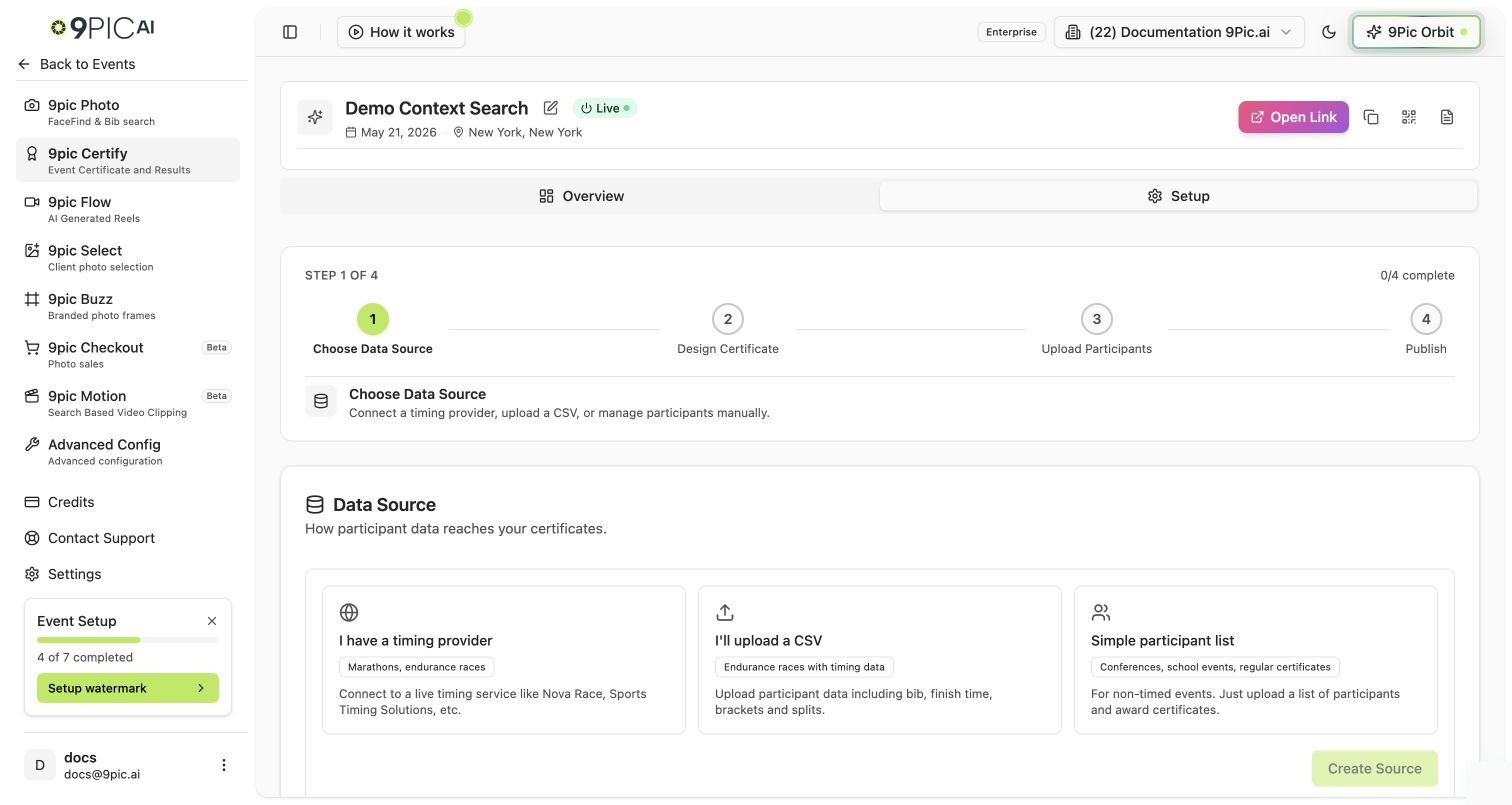1512x805 pixels.
Task: Show the event QR code
Action: (x=1409, y=117)
